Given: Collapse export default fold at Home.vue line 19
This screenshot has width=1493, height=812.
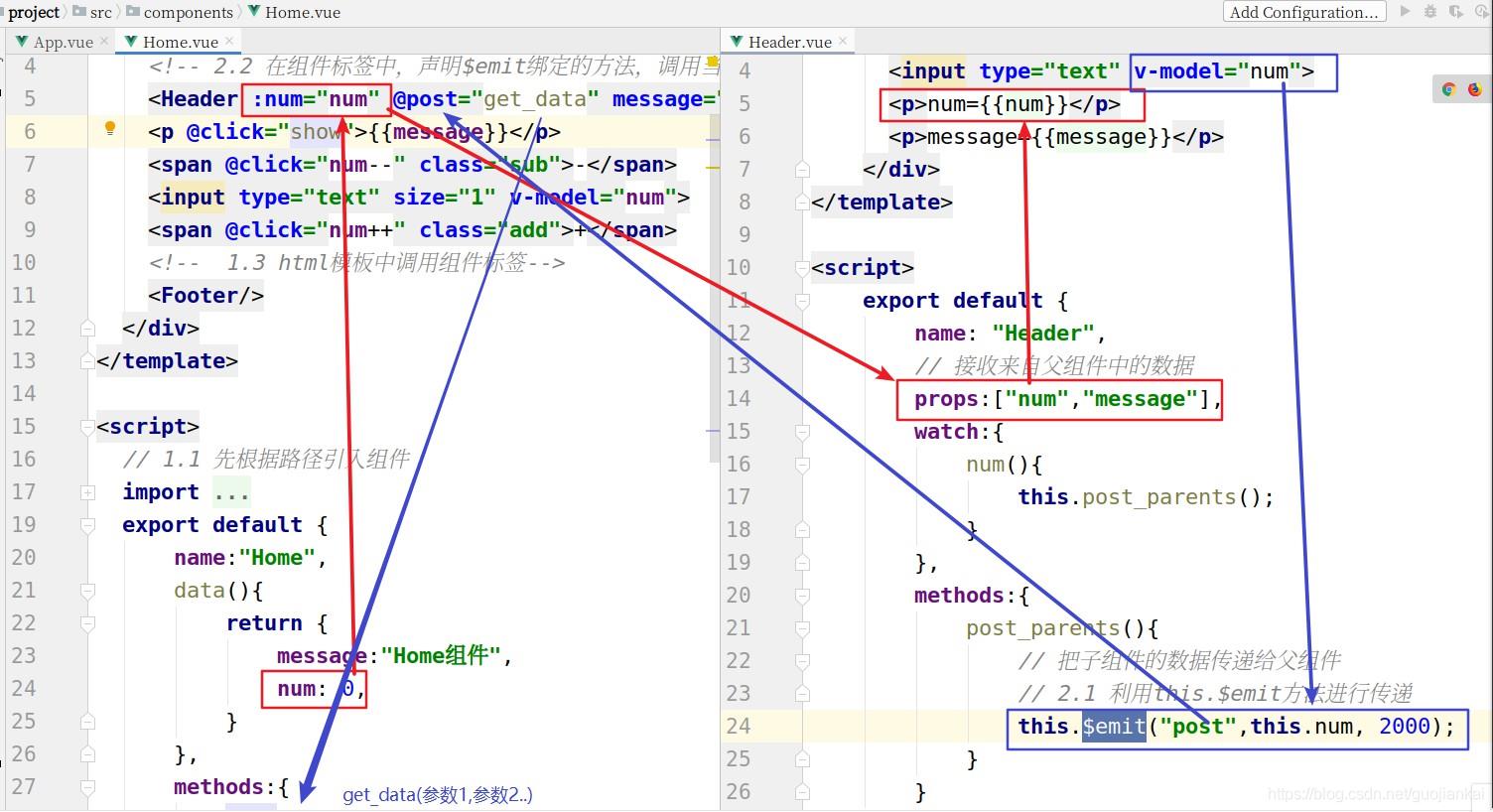Looking at the screenshot, I should point(87,525).
